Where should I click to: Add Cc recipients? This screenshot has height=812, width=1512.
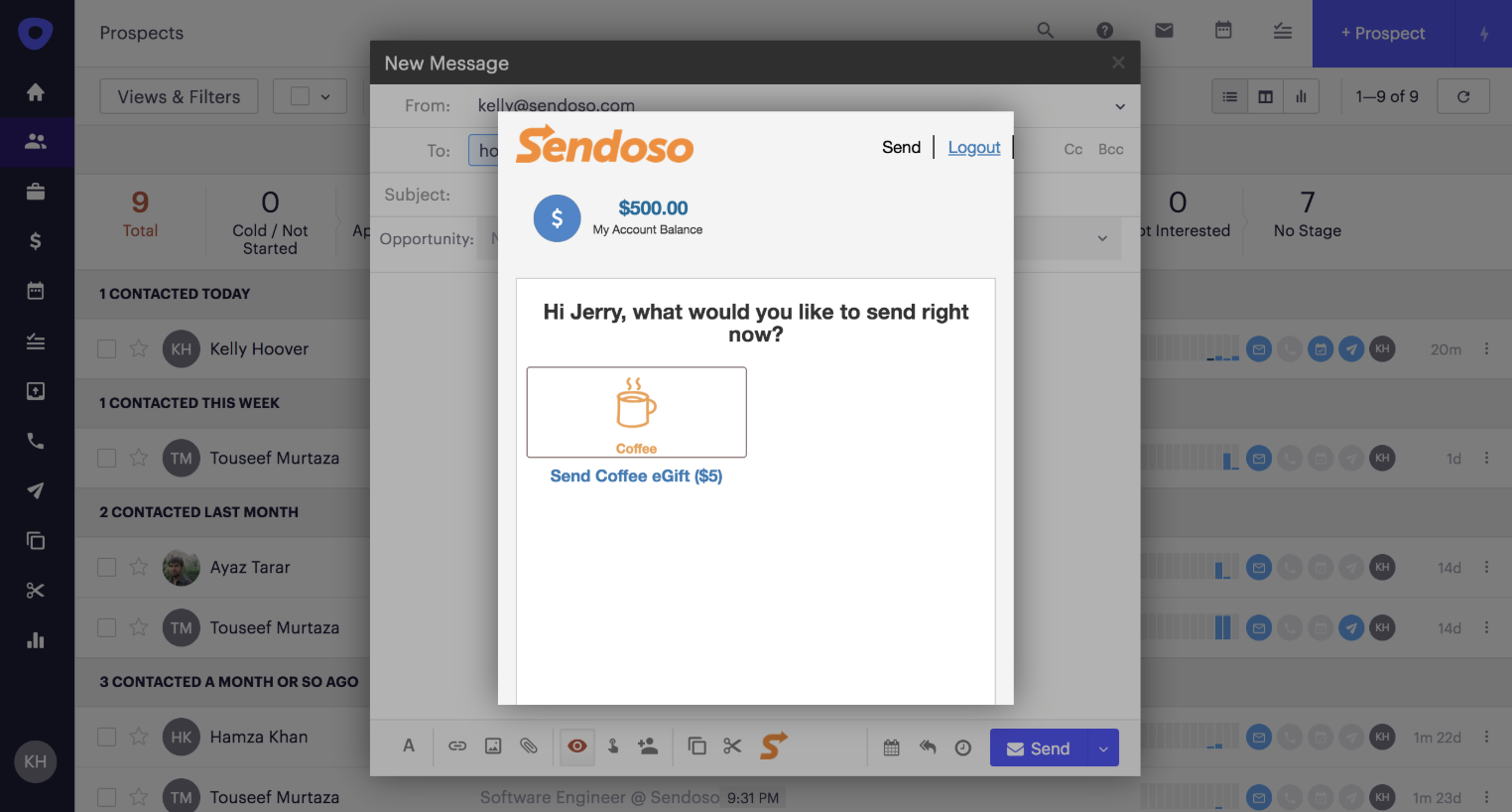click(1073, 150)
